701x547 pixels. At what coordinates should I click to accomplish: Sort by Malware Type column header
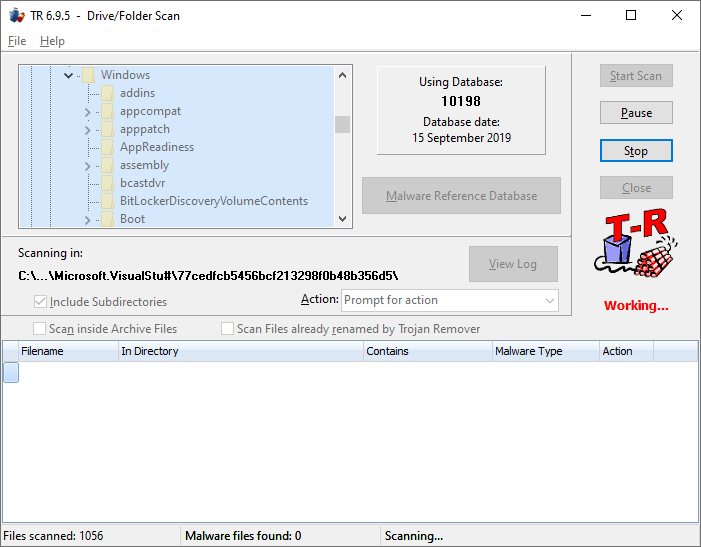(x=545, y=351)
